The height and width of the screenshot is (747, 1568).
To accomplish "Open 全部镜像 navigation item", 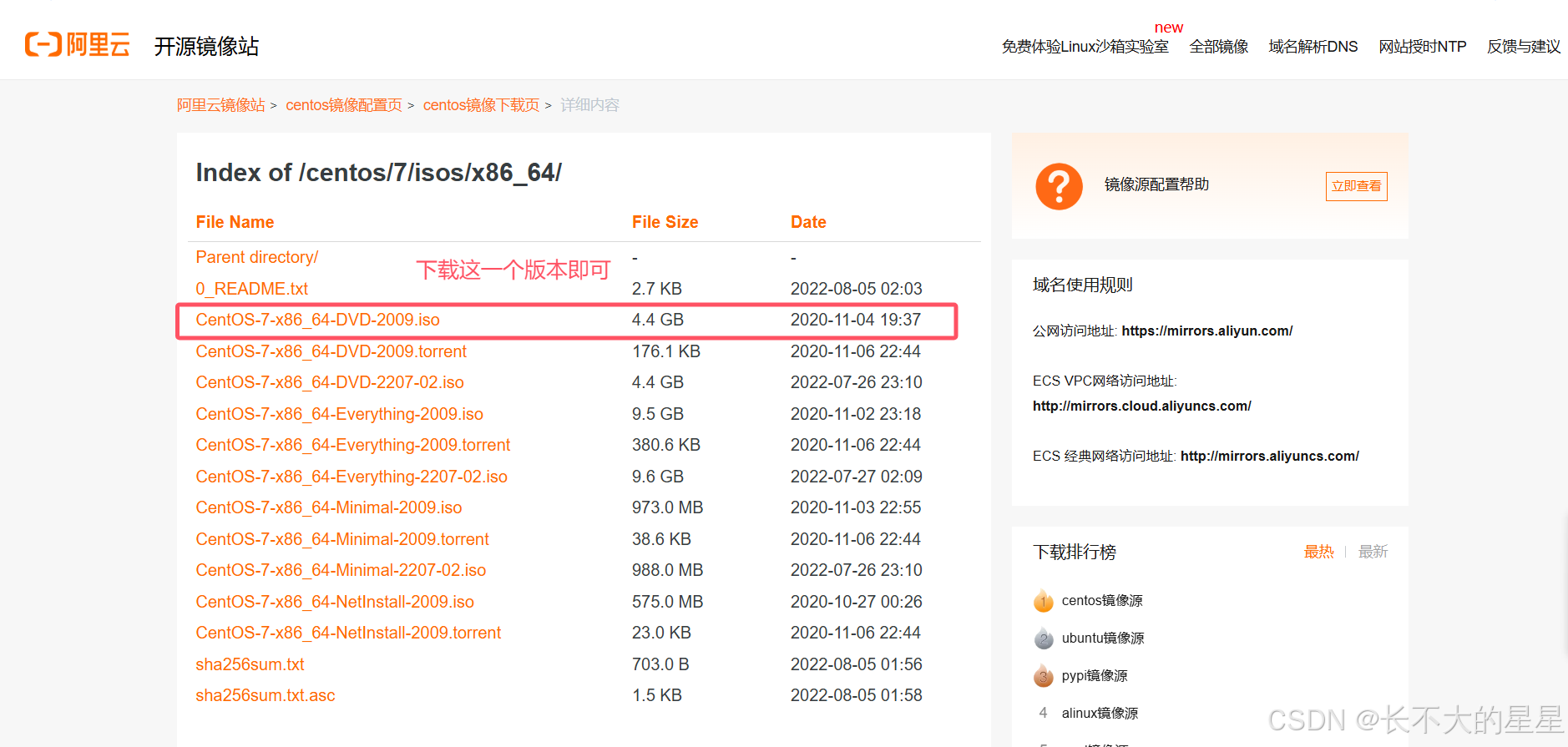I will 1218,47.
